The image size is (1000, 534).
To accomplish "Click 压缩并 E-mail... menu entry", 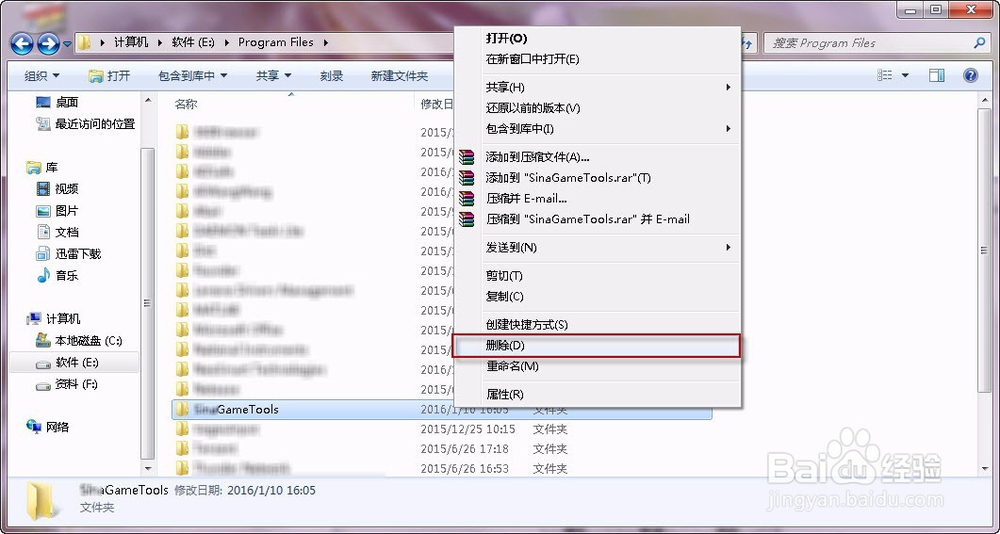I will point(597,198).
